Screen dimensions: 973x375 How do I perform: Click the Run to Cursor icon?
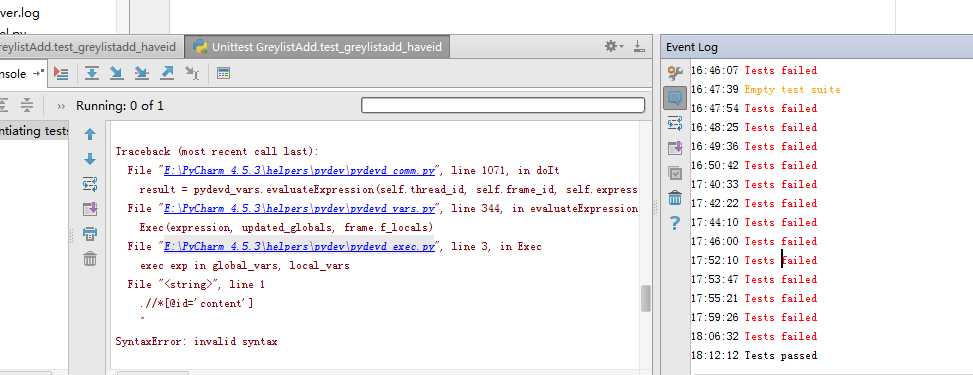tap(192, 73)
